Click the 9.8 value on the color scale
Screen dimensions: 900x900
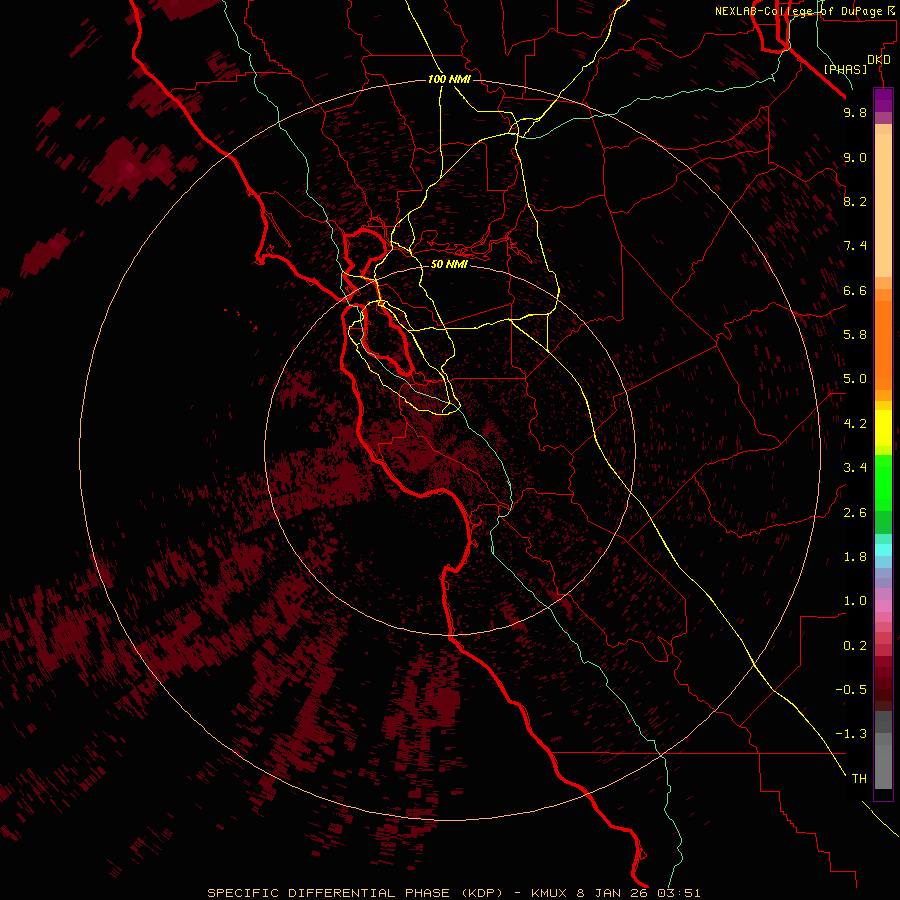click(855, 112)
